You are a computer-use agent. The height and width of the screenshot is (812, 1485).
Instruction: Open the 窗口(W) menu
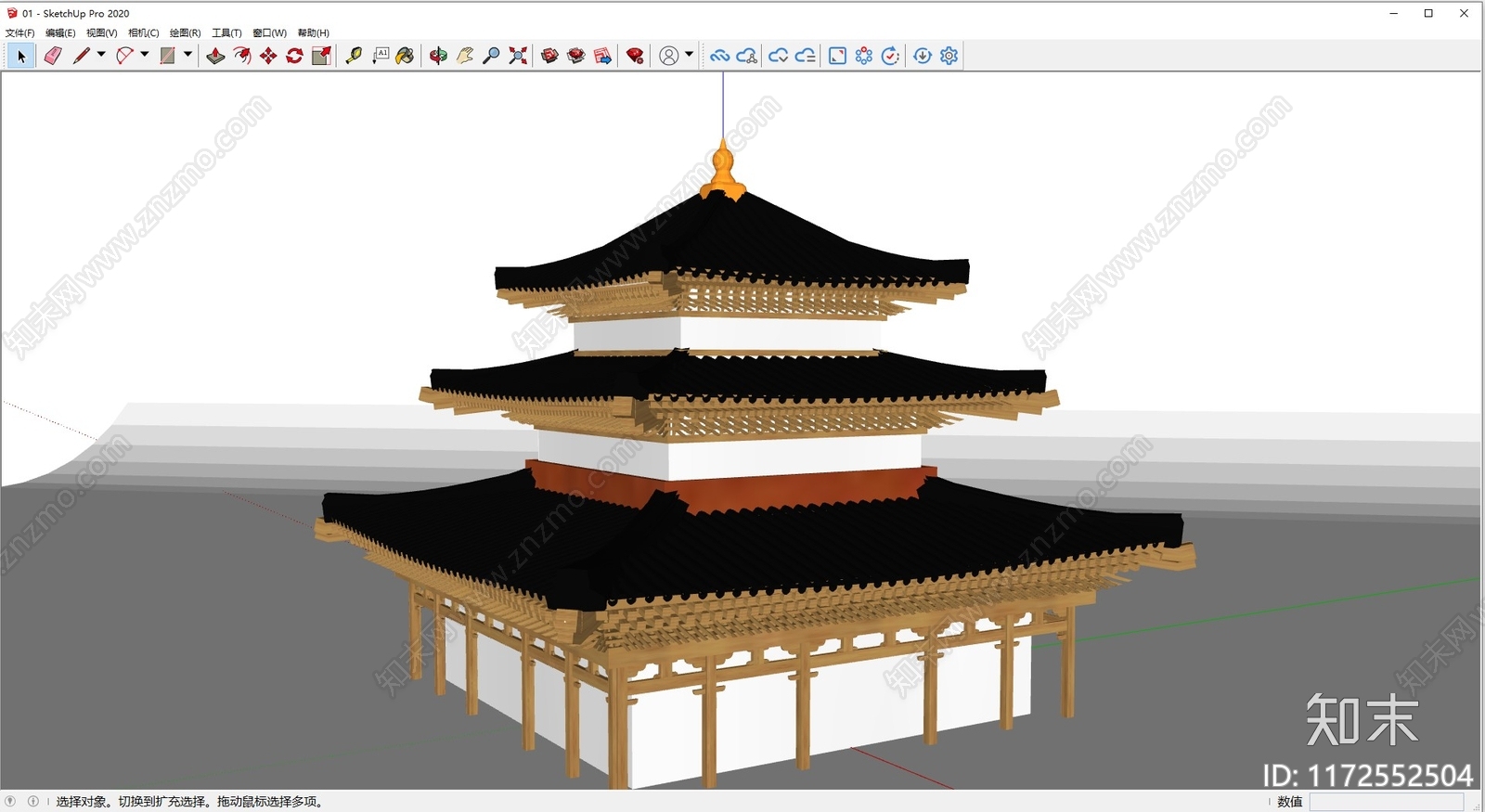[270, 32]
